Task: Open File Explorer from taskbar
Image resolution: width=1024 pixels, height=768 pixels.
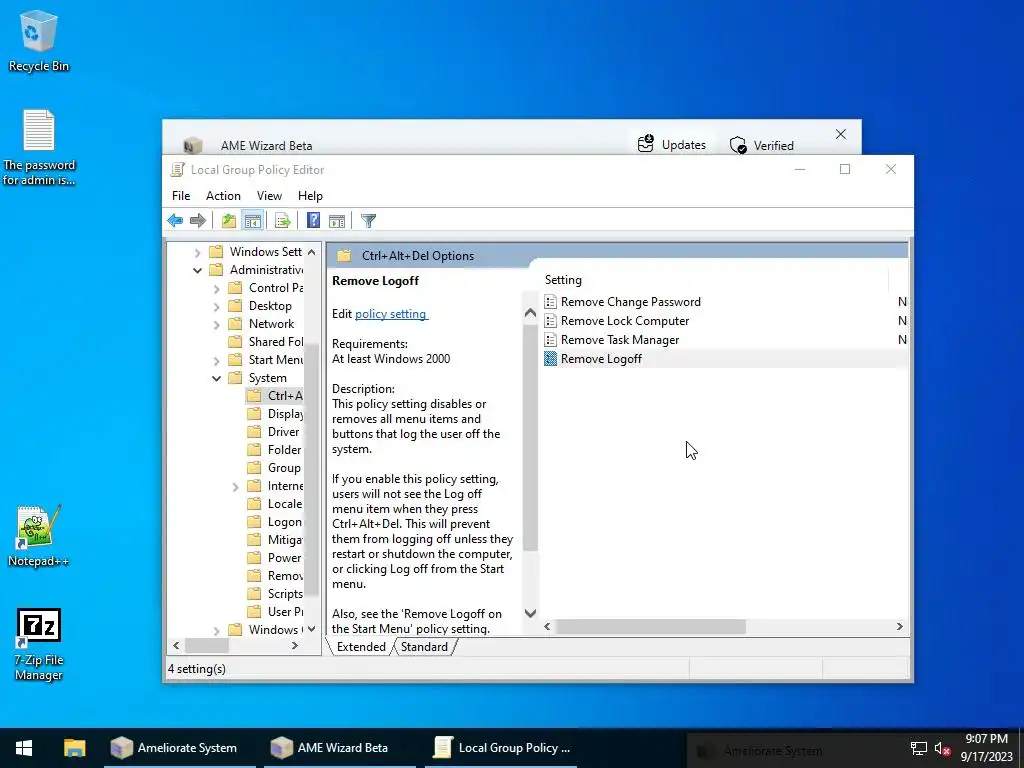Action: pos(74,748)
